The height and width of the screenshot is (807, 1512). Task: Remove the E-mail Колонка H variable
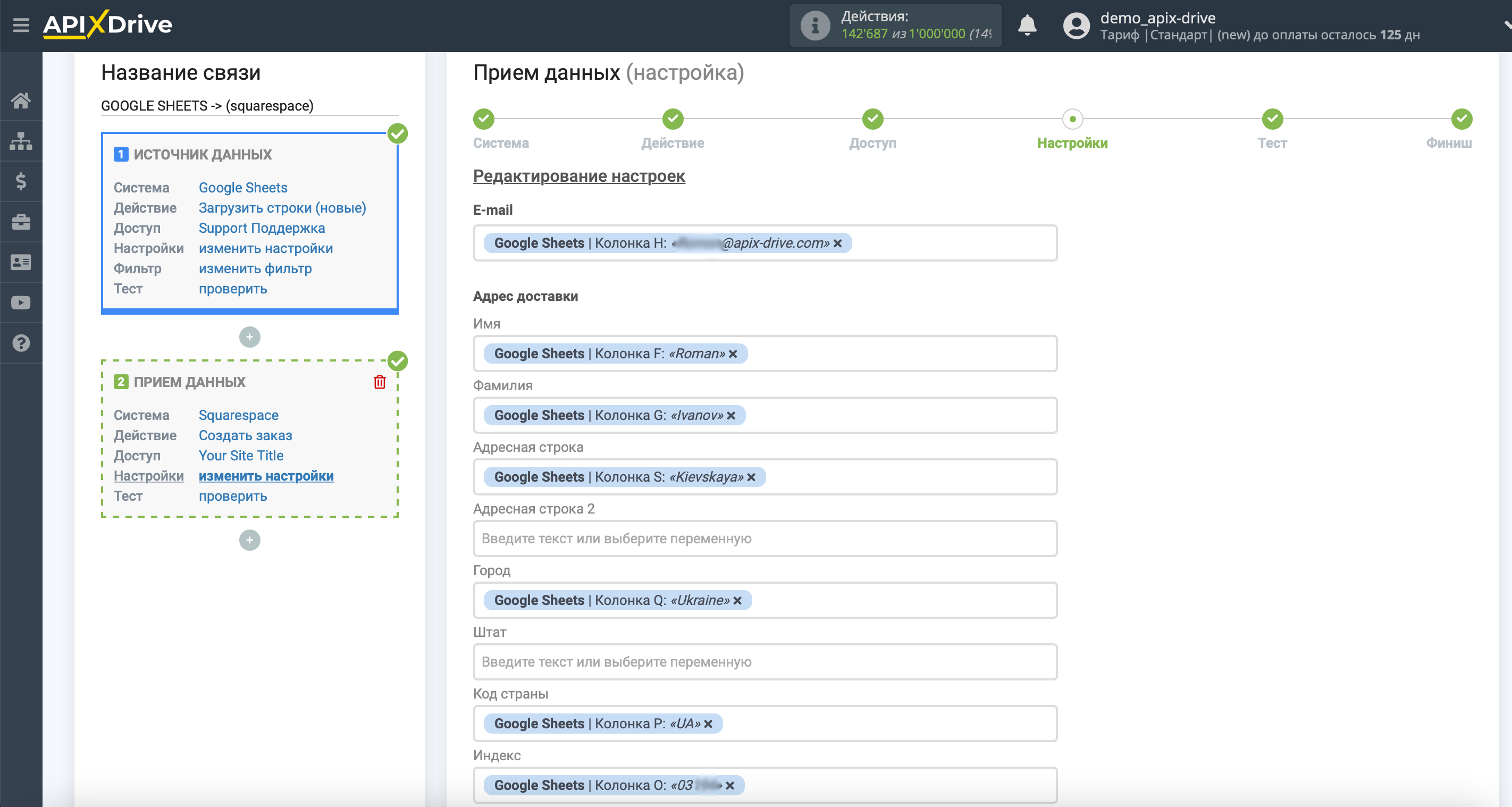coord(837,243)
